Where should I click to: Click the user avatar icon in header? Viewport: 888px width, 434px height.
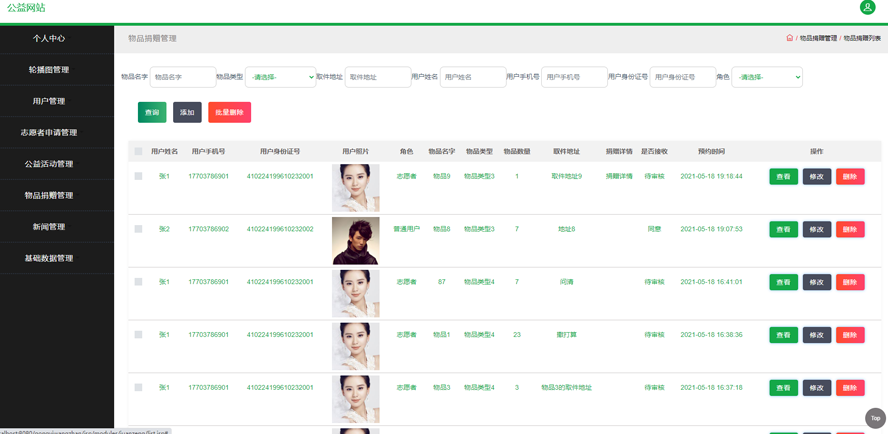[867, 8]
